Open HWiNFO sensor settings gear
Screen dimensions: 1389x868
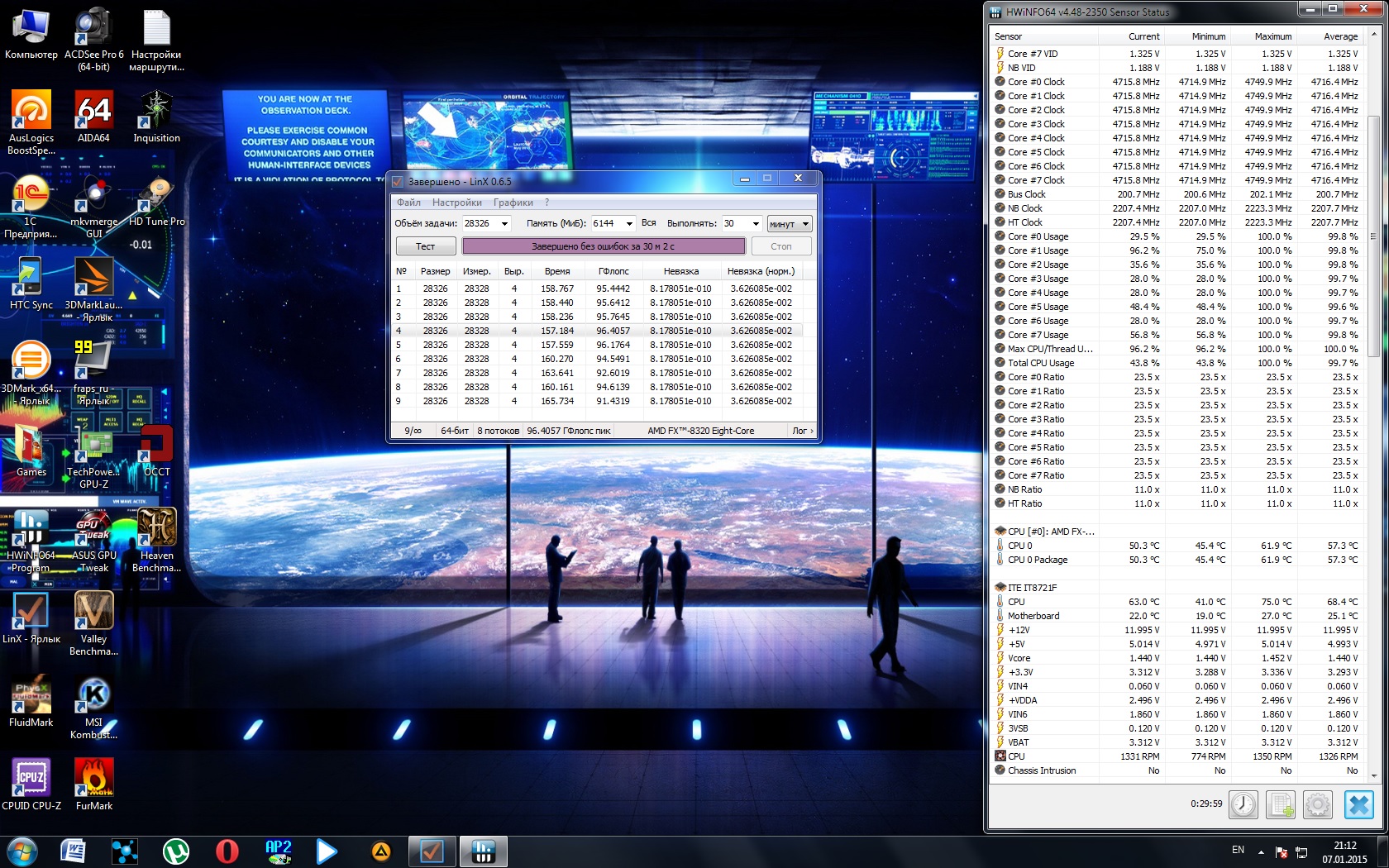tap(1318, 804)
